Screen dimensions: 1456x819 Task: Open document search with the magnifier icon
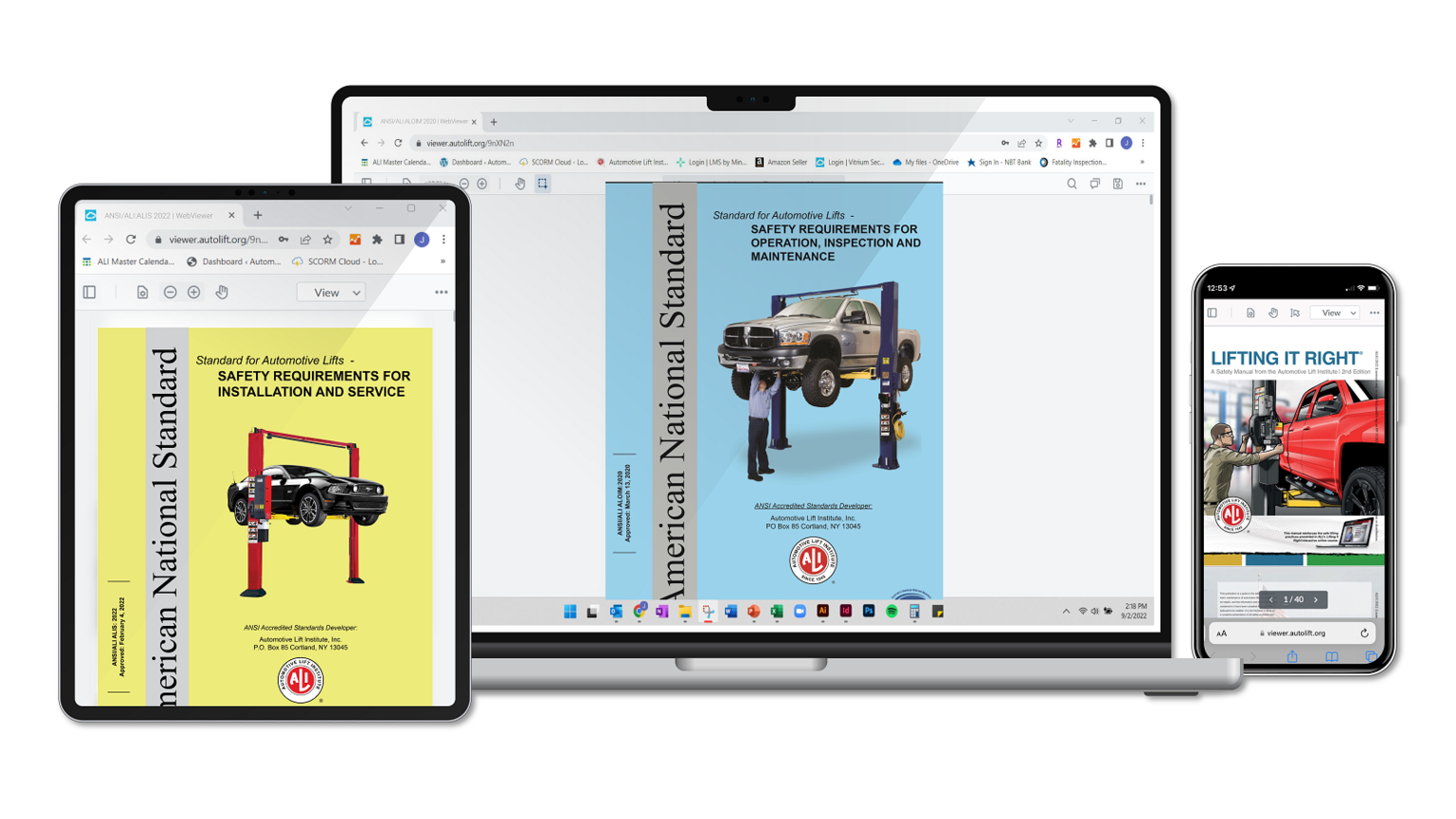[1072, 184]
